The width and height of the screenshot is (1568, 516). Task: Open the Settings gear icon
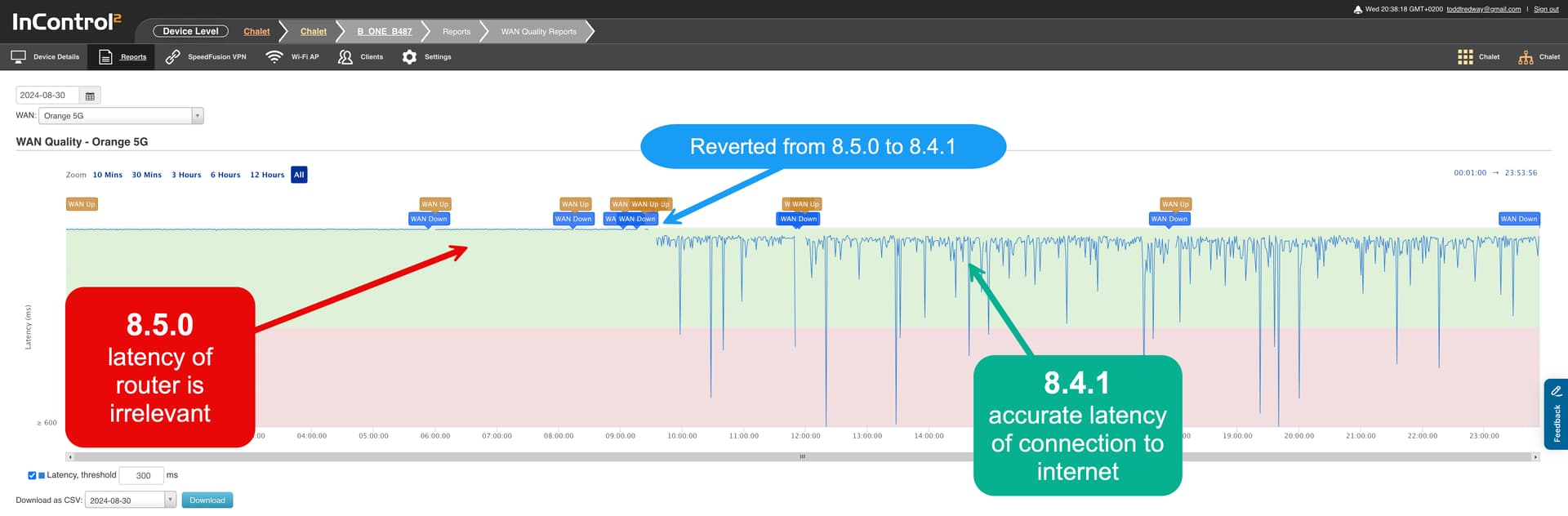tap(409, 57)
